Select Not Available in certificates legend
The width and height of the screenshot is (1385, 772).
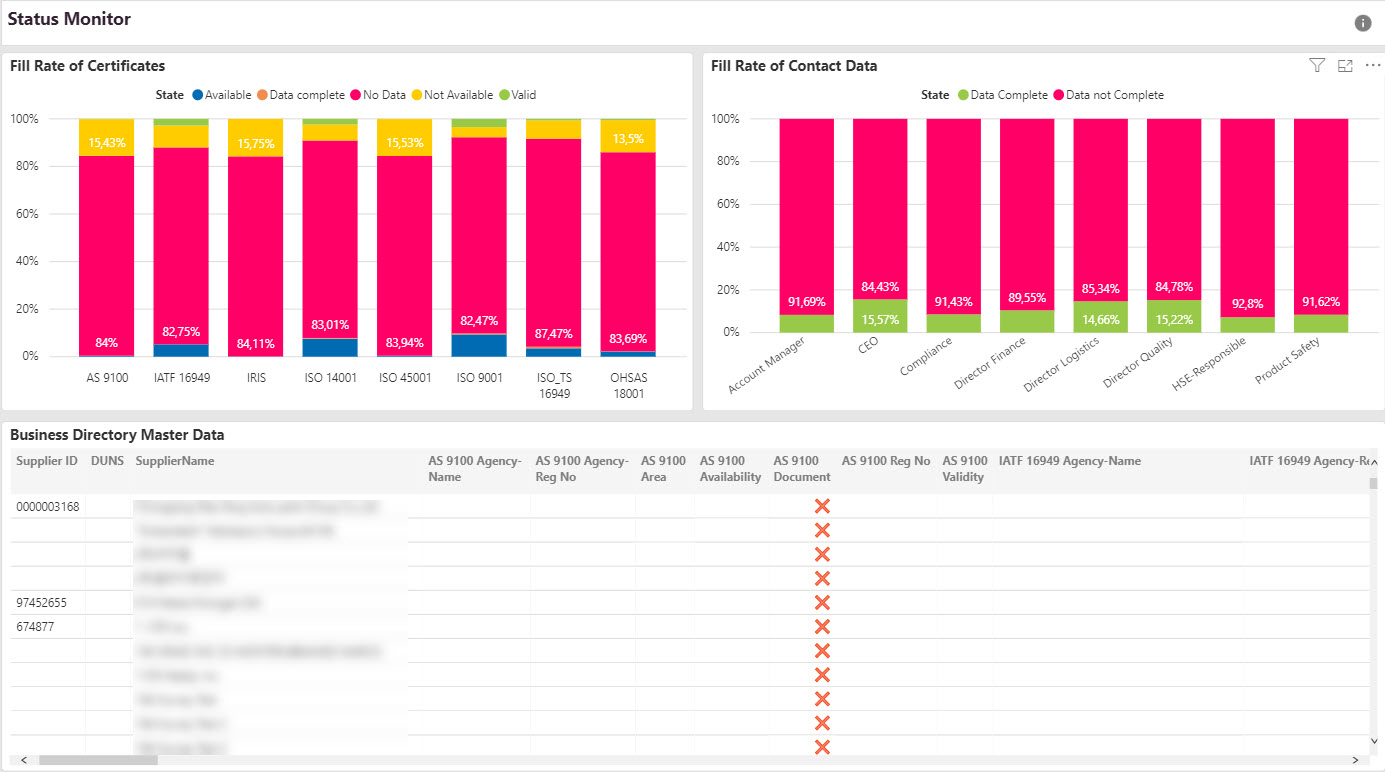pyautogui.click(x=452, y=95)
